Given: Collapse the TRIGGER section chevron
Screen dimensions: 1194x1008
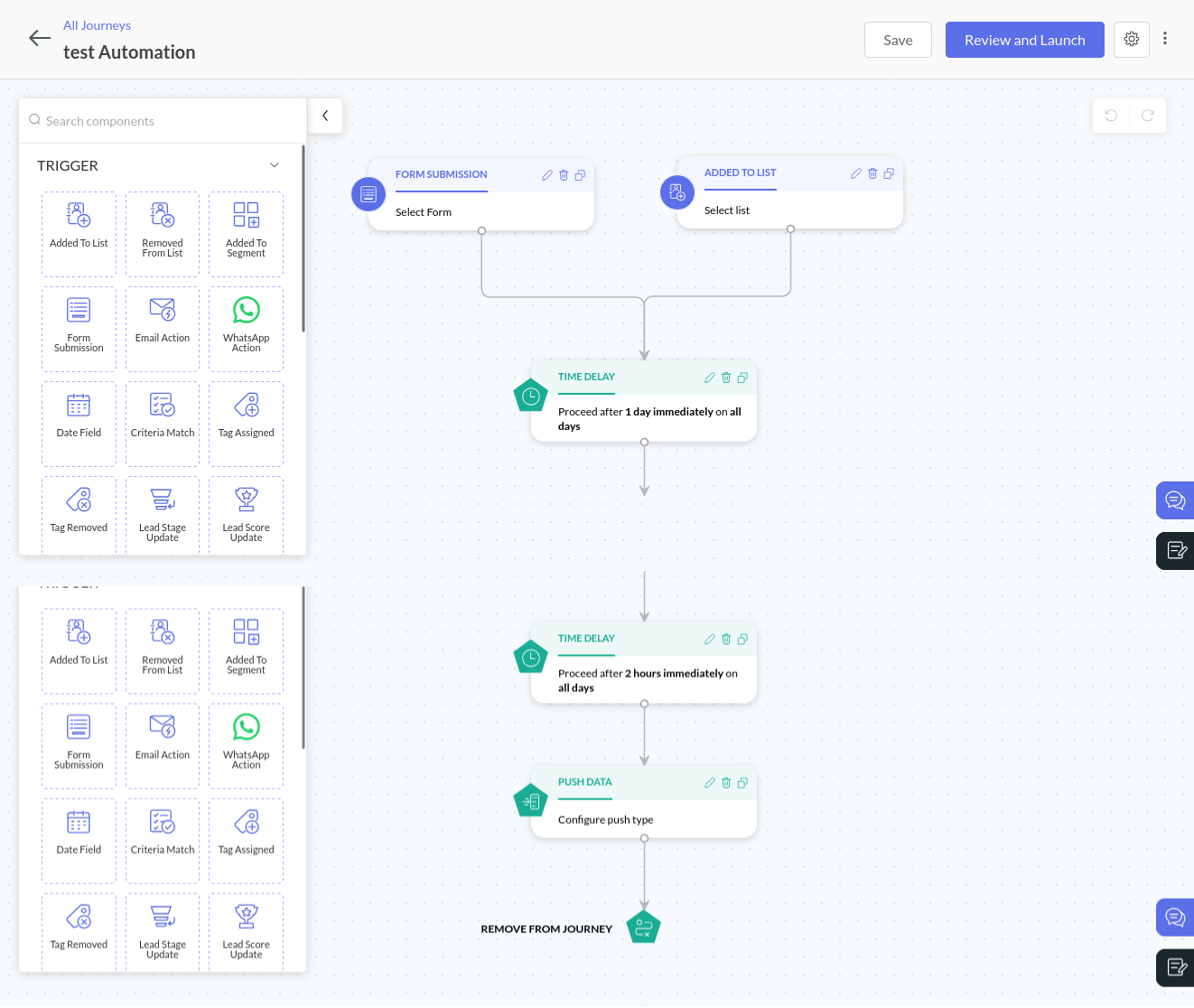Looking at the screenshot, I should [x=275, y=165].
